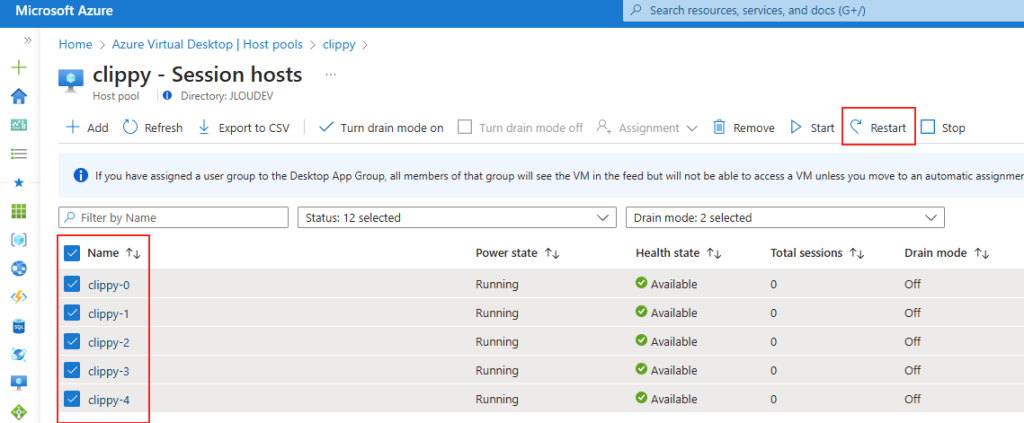Click the Directory info icon

coord(167,96)
